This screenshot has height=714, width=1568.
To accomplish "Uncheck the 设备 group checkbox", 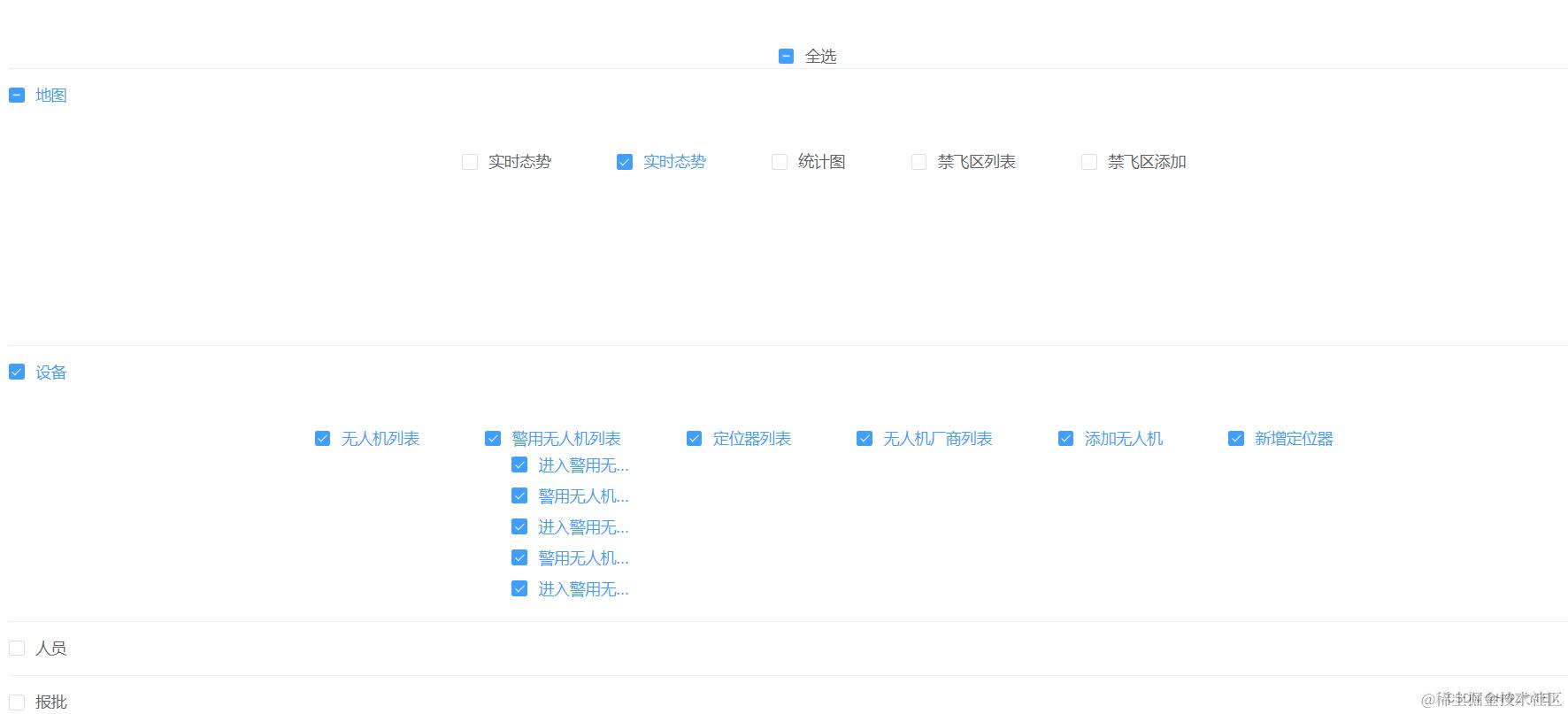I will 17,372.
